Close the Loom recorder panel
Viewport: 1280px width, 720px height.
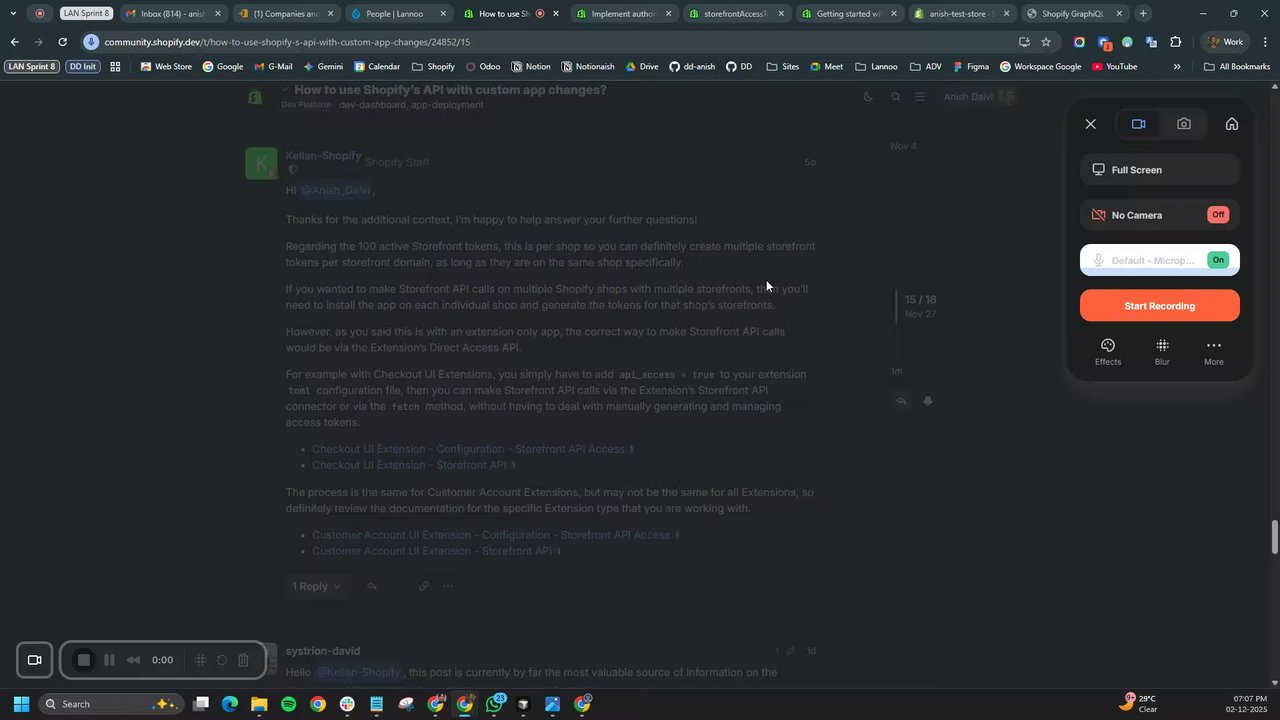(1090, 124)
